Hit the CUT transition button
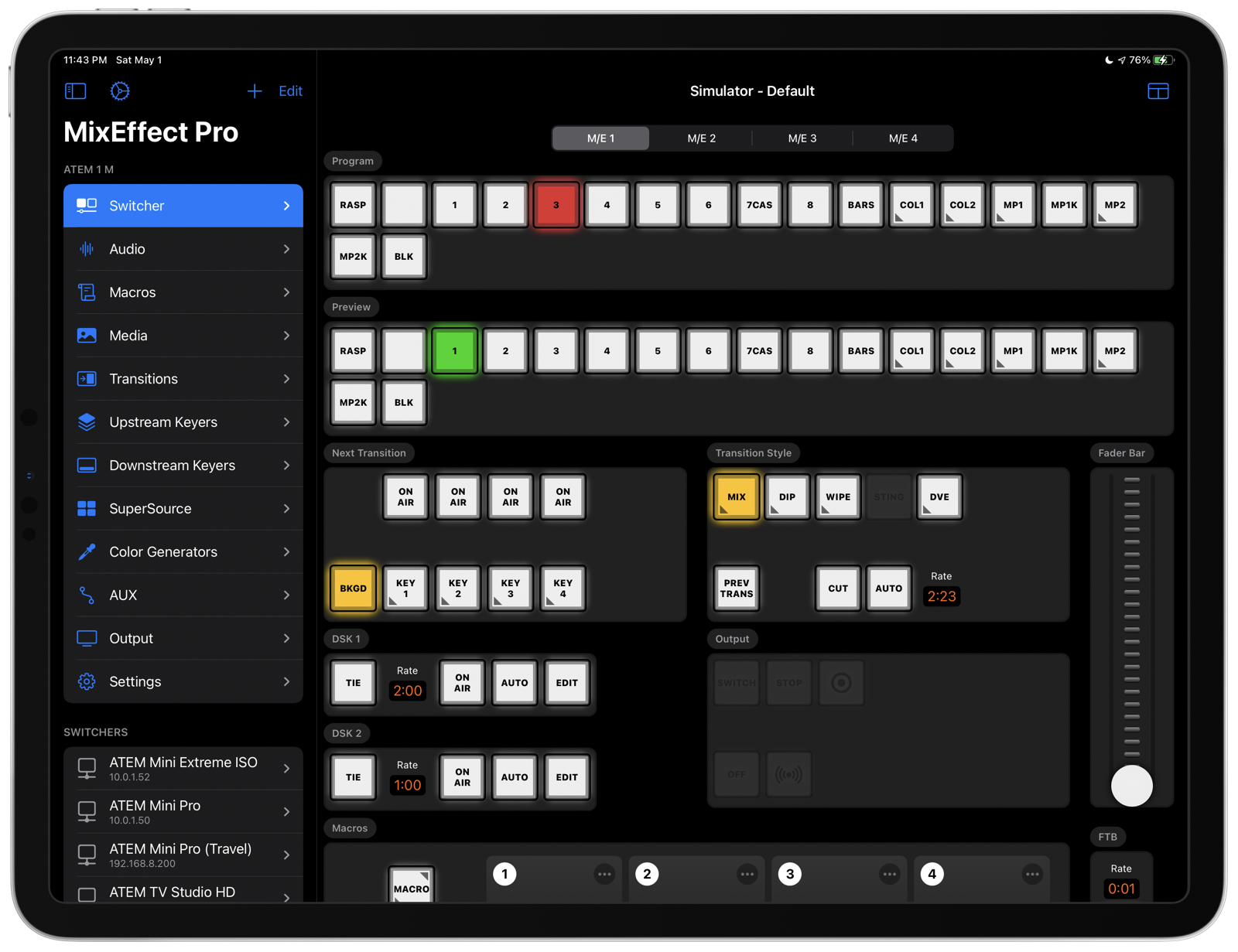Screen dimensions: 1238x952 [838, 589]
